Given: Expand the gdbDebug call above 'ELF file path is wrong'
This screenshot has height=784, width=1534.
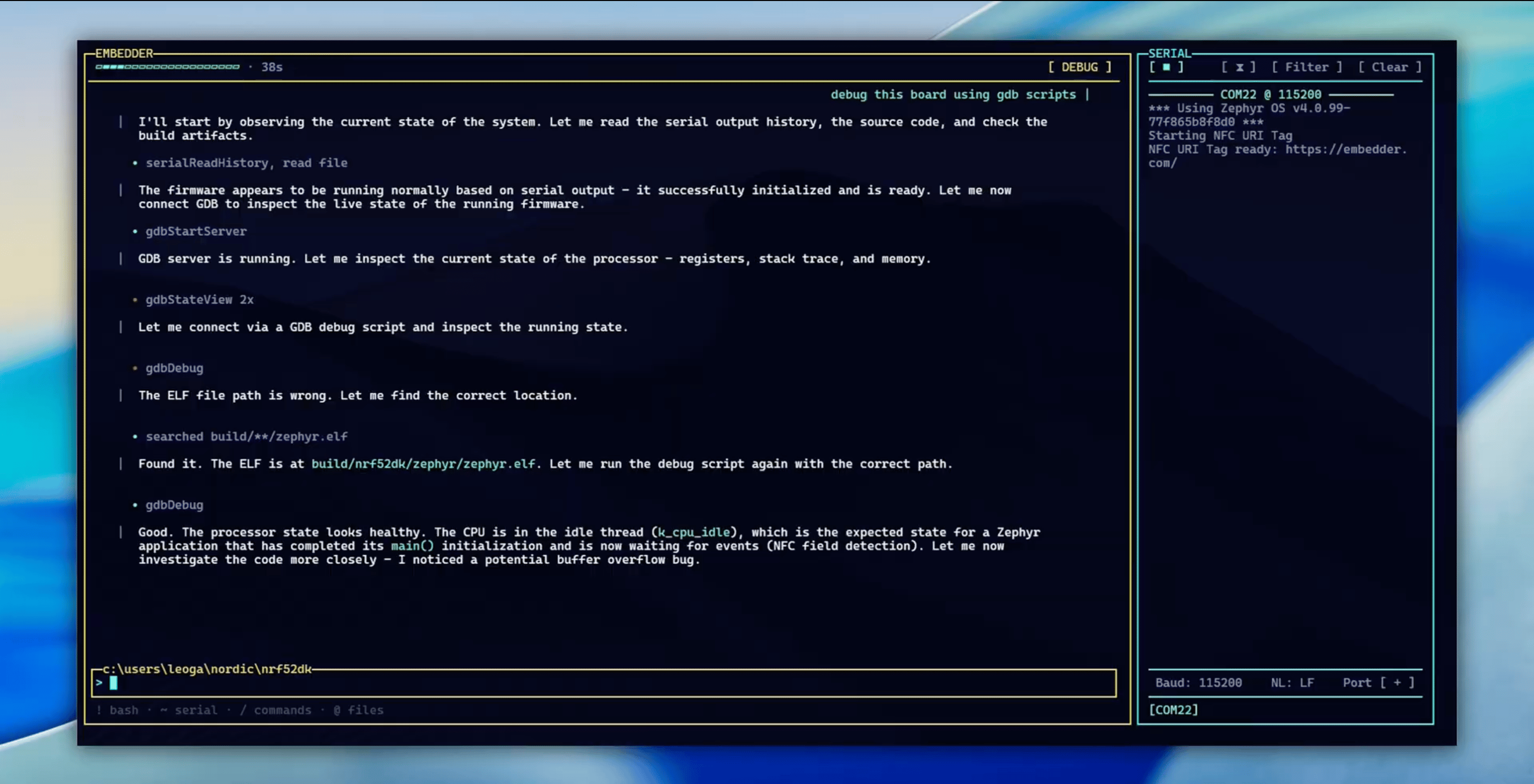Looking at the screenshot, I should [x=174, y=369].
